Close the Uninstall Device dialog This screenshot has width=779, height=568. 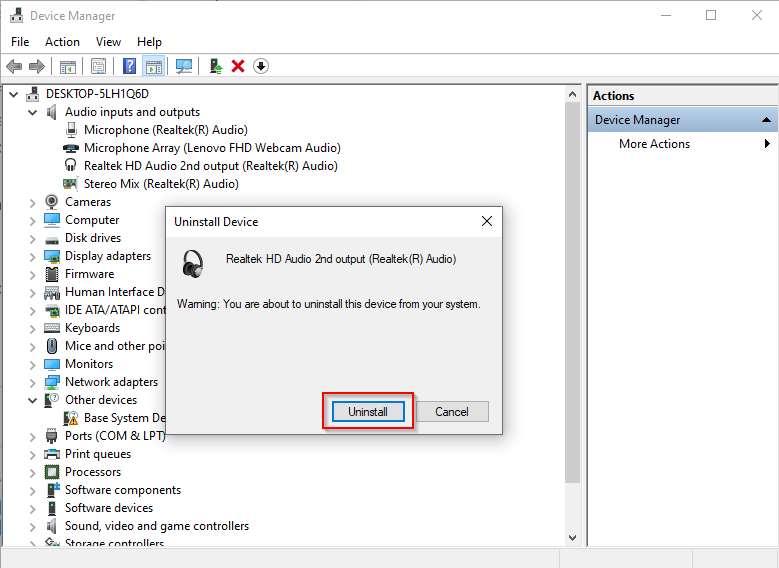click(x=487, y=221)
